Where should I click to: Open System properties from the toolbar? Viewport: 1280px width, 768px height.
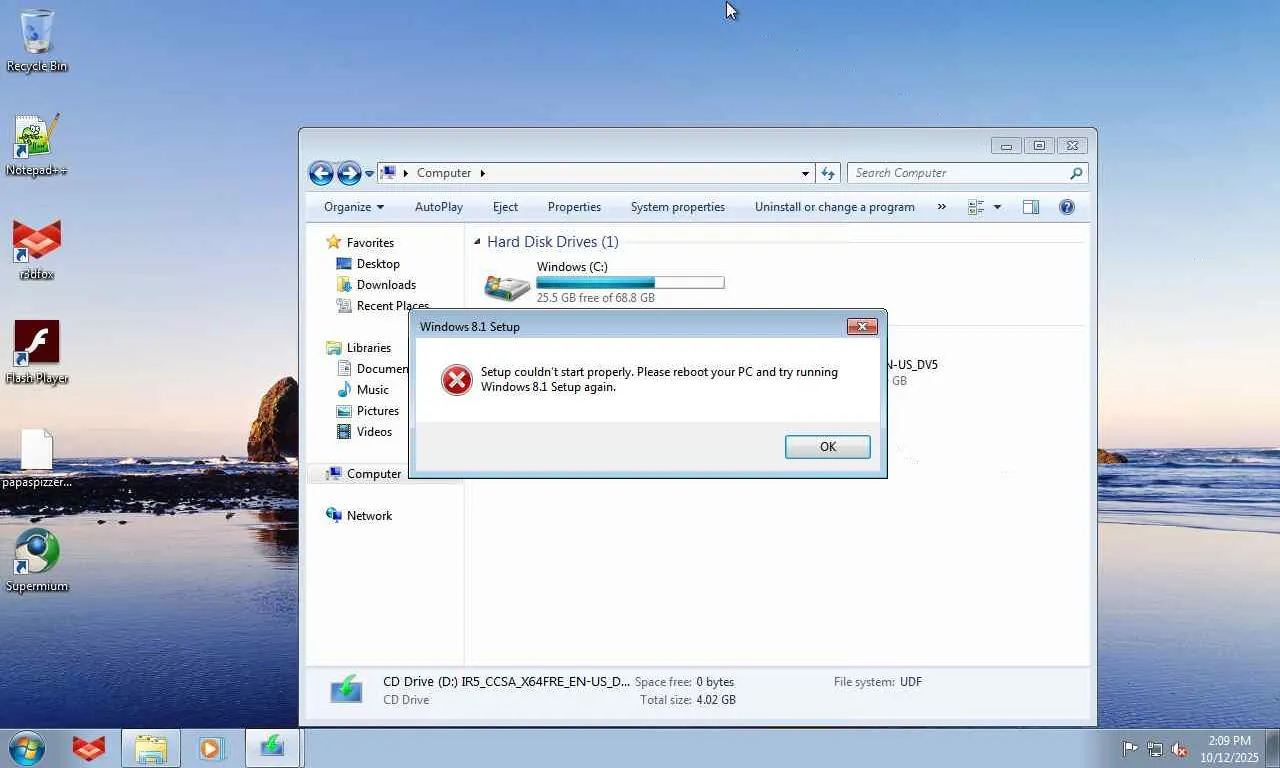click(x=678, y=207)
